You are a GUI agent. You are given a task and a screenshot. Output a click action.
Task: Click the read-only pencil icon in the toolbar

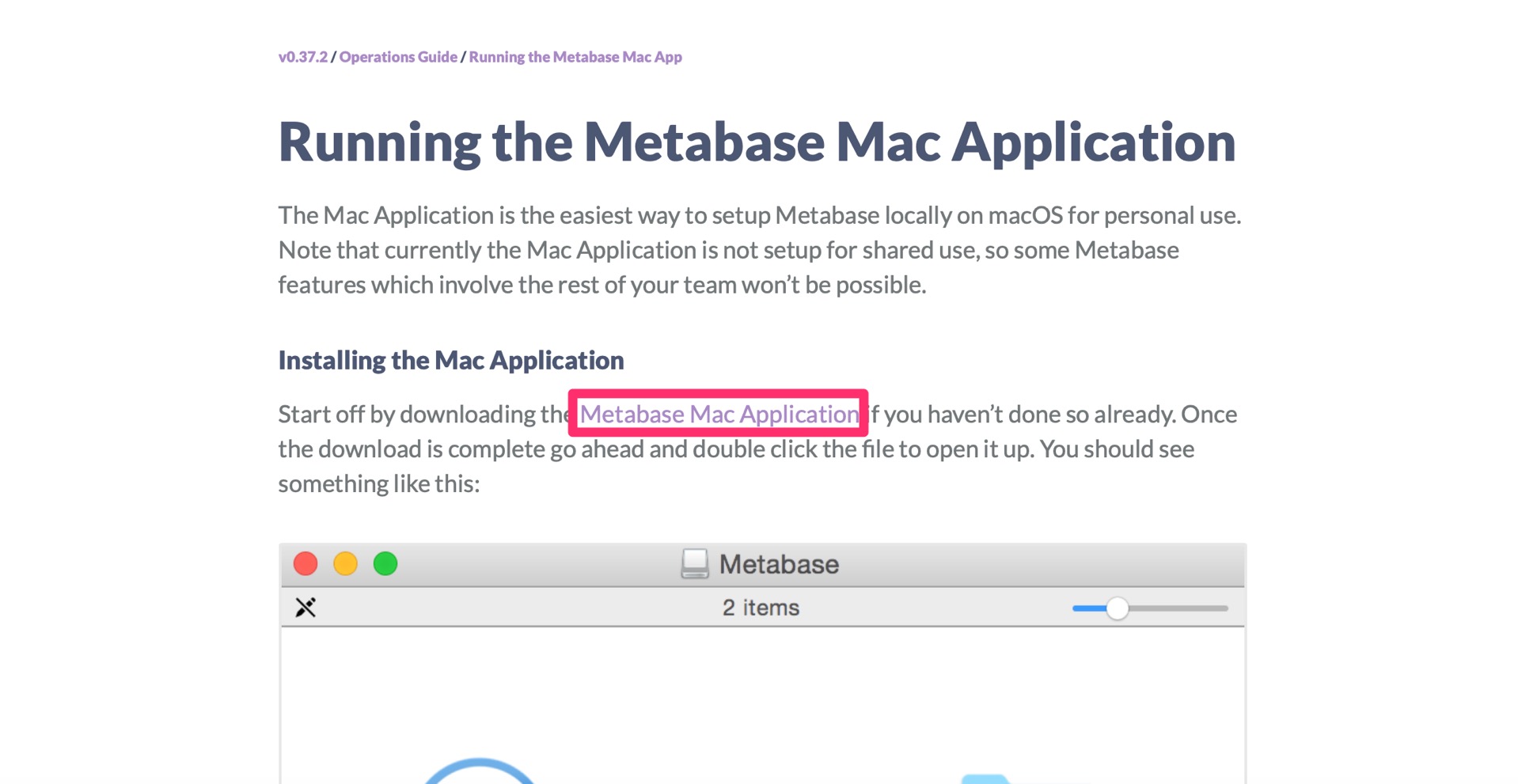pos(305,608)
